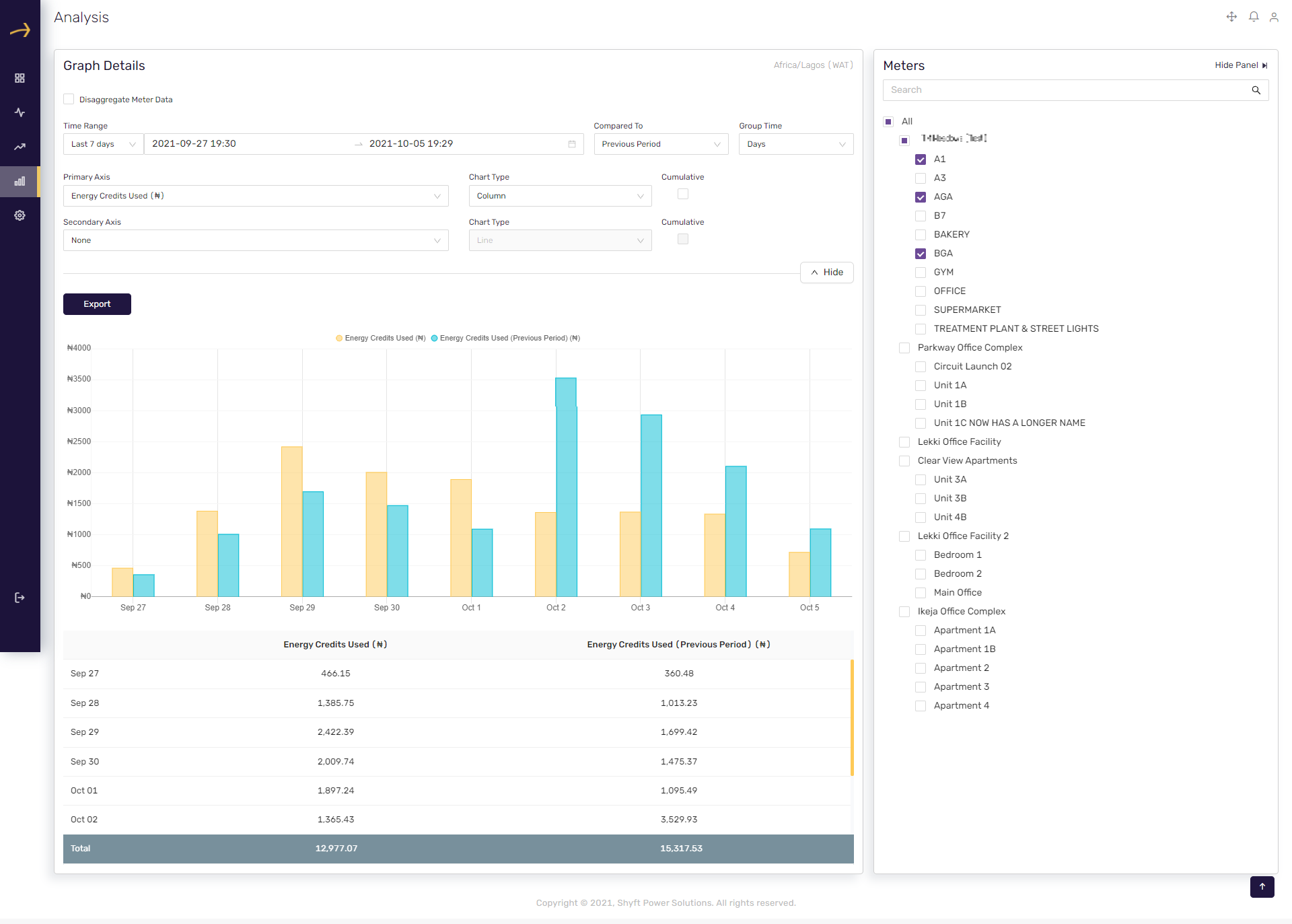The height and width of the screenshot is (924, 1292).
Task: Check Circuit Launch 02 meter
Action: (921, 367)
